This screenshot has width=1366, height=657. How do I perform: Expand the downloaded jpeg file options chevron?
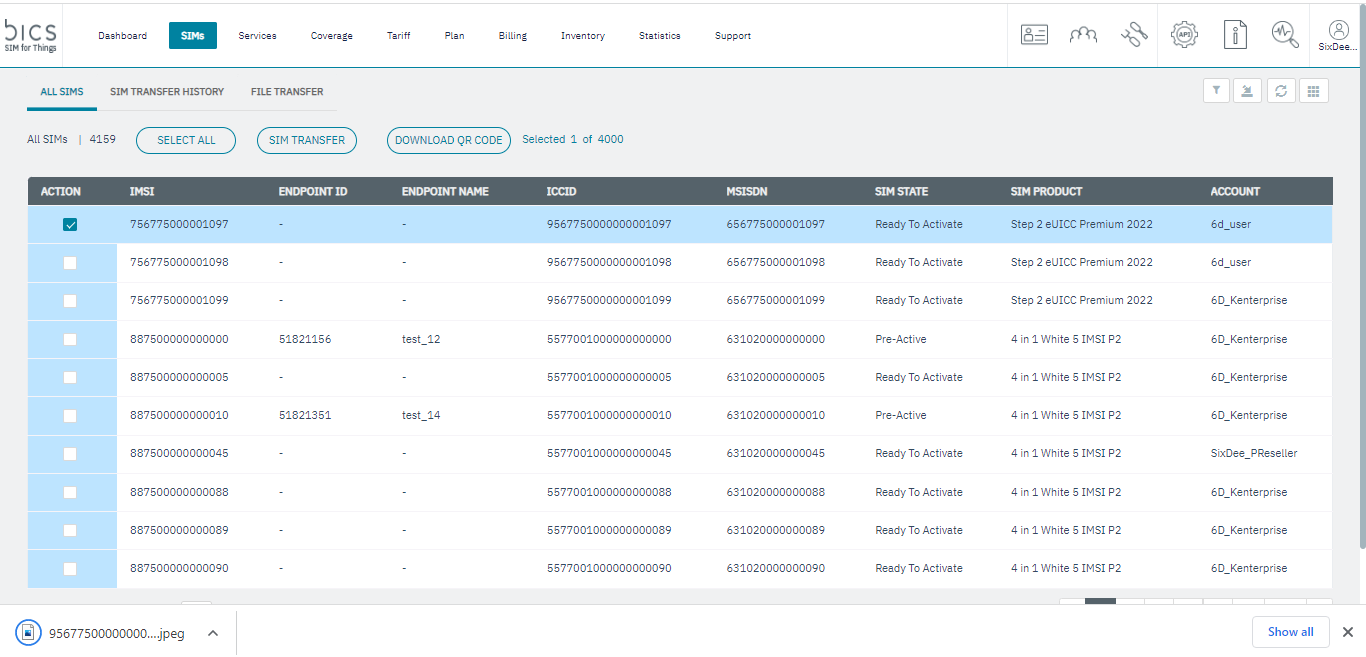point(213,633)
